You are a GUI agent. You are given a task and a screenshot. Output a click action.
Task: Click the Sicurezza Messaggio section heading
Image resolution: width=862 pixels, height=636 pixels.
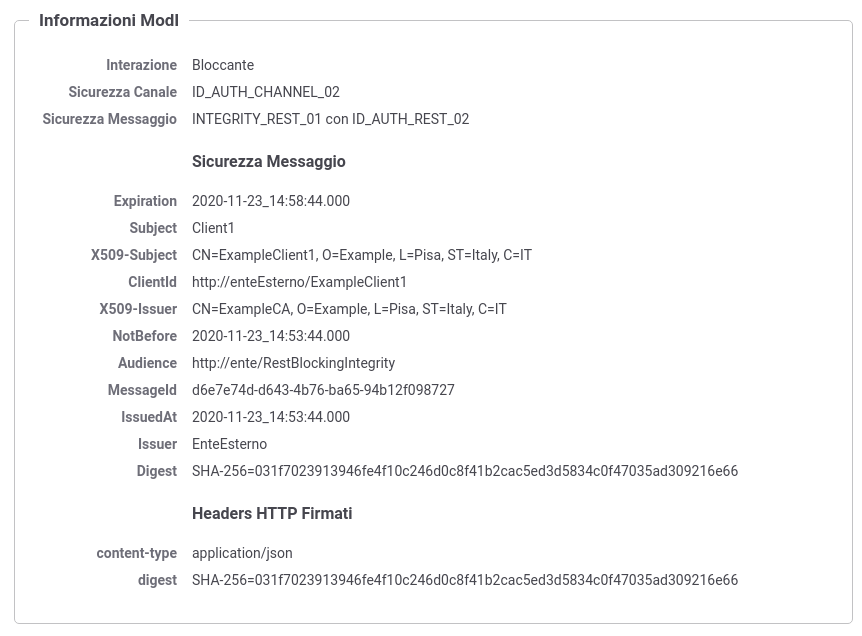click(x=269, y=161)
